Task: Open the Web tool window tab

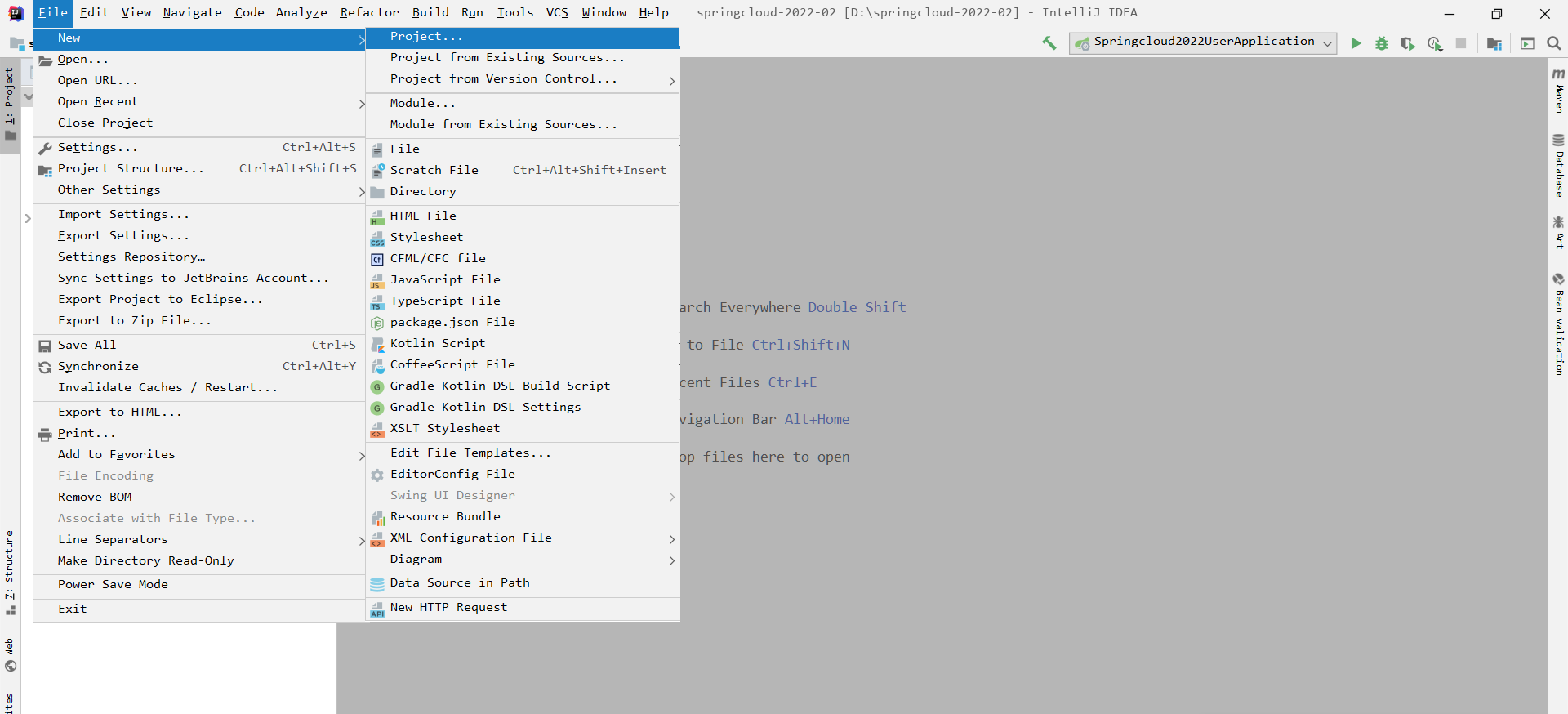Action: [x=10, y=654]
